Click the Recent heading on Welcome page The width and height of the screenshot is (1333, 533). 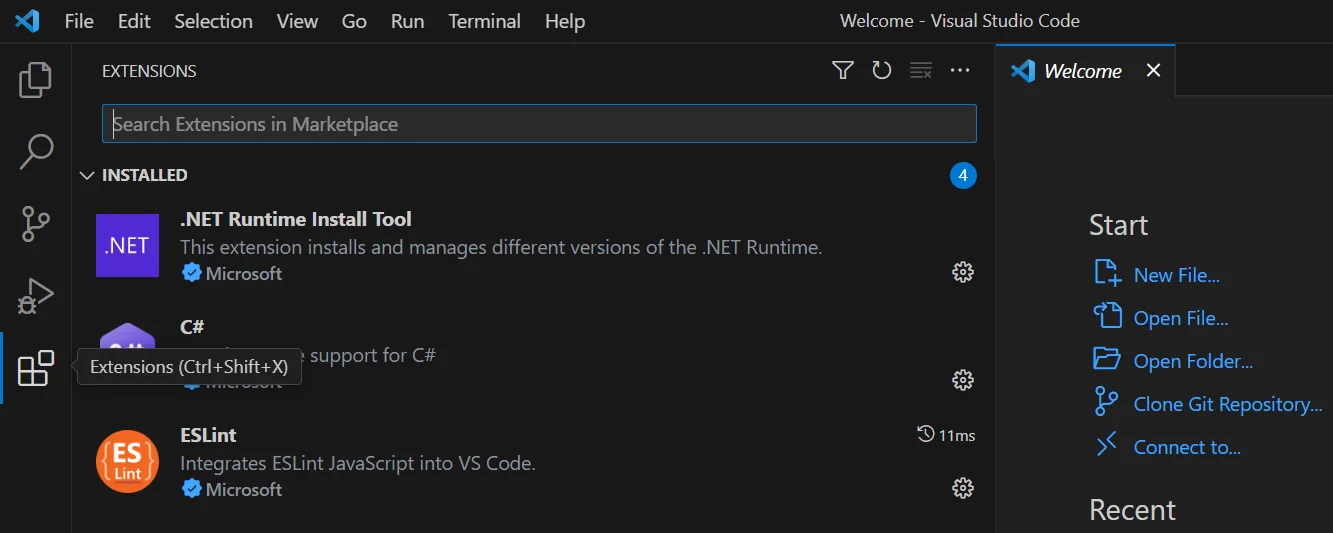[1132, 510]
